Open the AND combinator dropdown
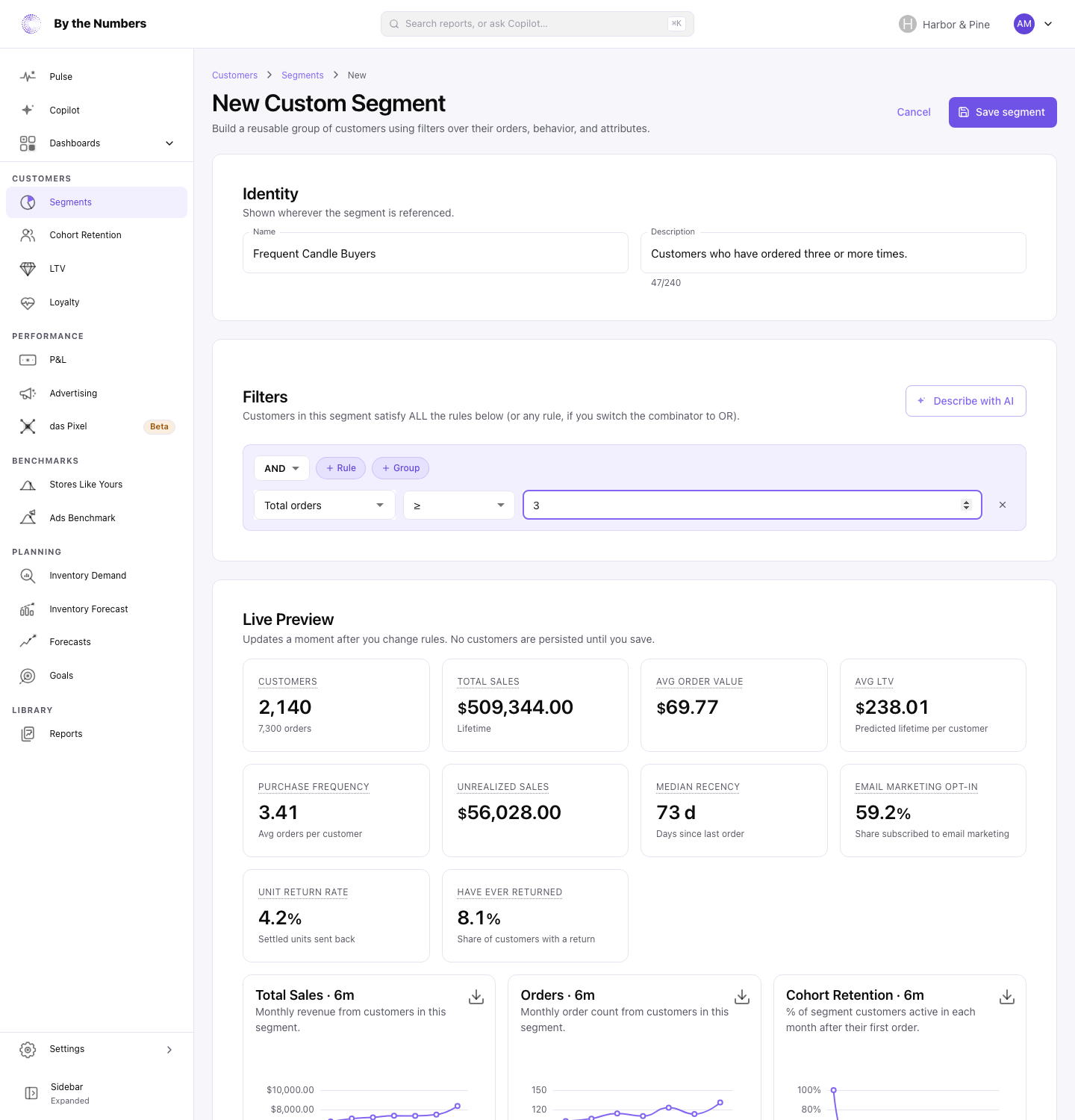Viewport: 1075px width, 1120px height. pyautogui.click(x=281, y=468)
